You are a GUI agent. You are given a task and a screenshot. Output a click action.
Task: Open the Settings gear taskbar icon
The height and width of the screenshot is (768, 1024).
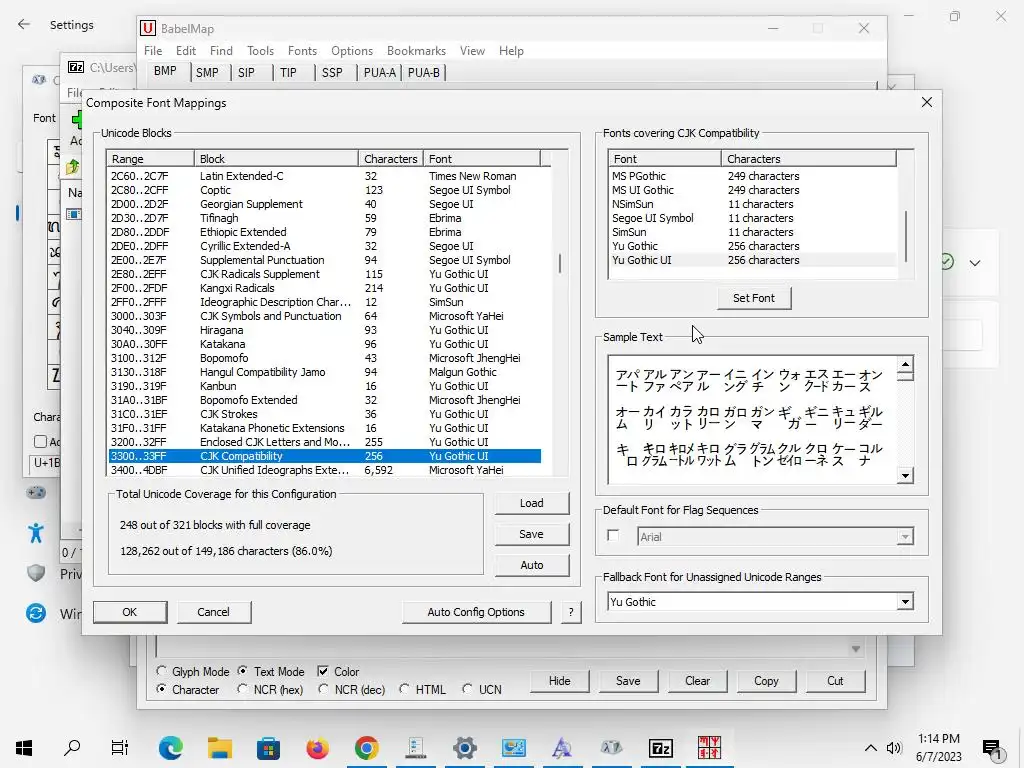tap(464, 748)
